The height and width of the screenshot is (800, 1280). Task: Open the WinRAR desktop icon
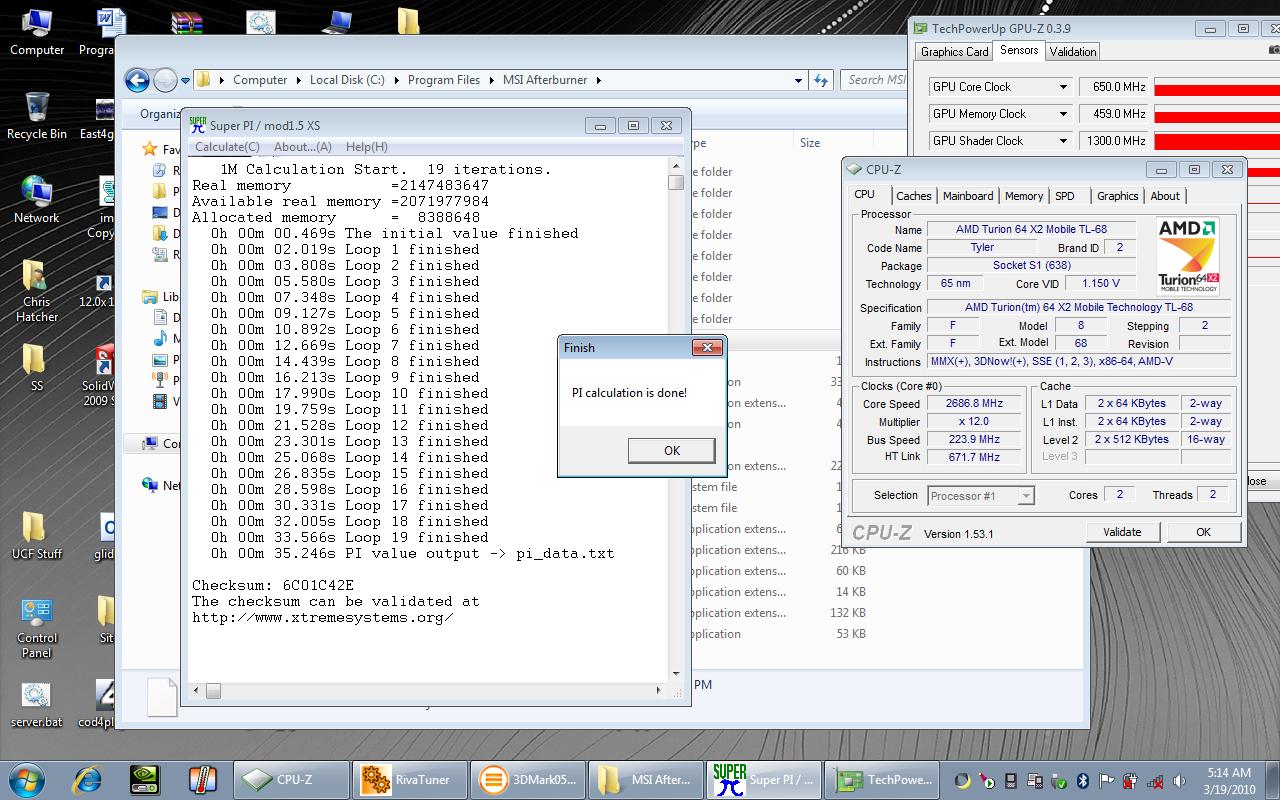tap(187, 24)
